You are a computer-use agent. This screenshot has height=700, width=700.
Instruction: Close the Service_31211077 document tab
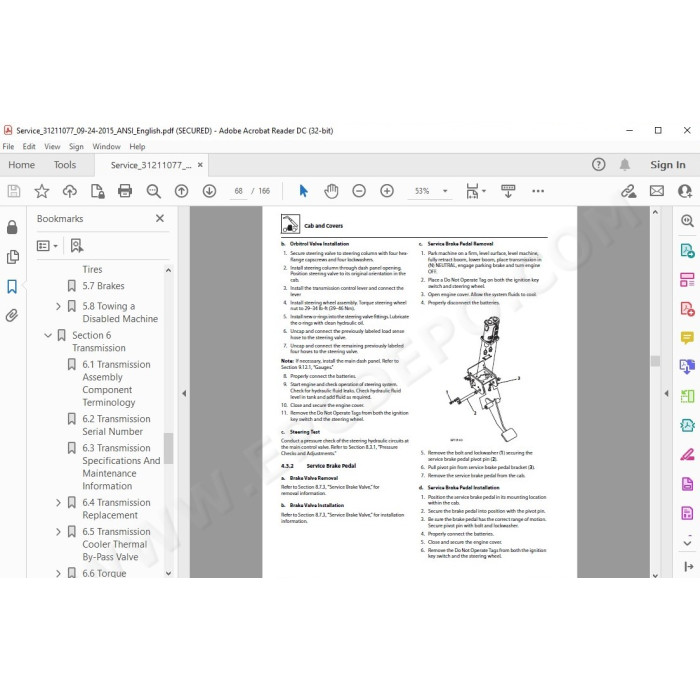pyautogui.click(x=200, y=165)
